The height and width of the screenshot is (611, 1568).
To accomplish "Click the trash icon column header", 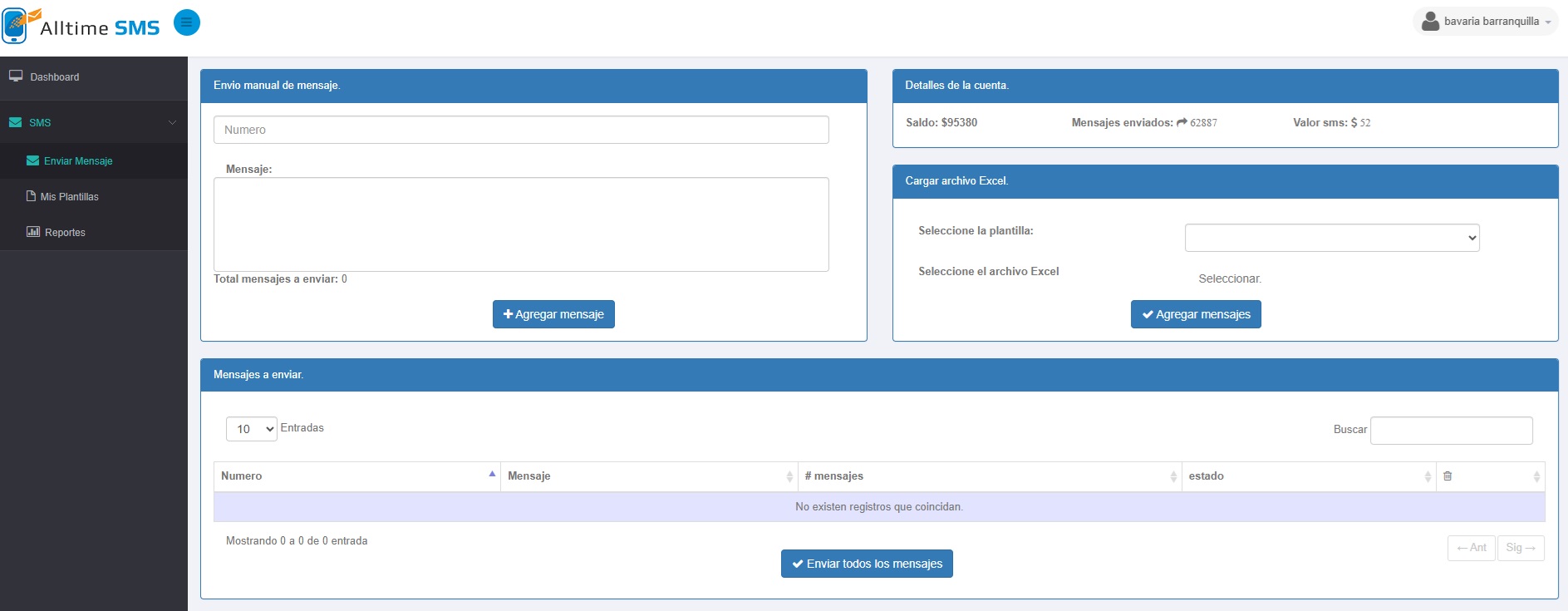I will pos(1448,476).
